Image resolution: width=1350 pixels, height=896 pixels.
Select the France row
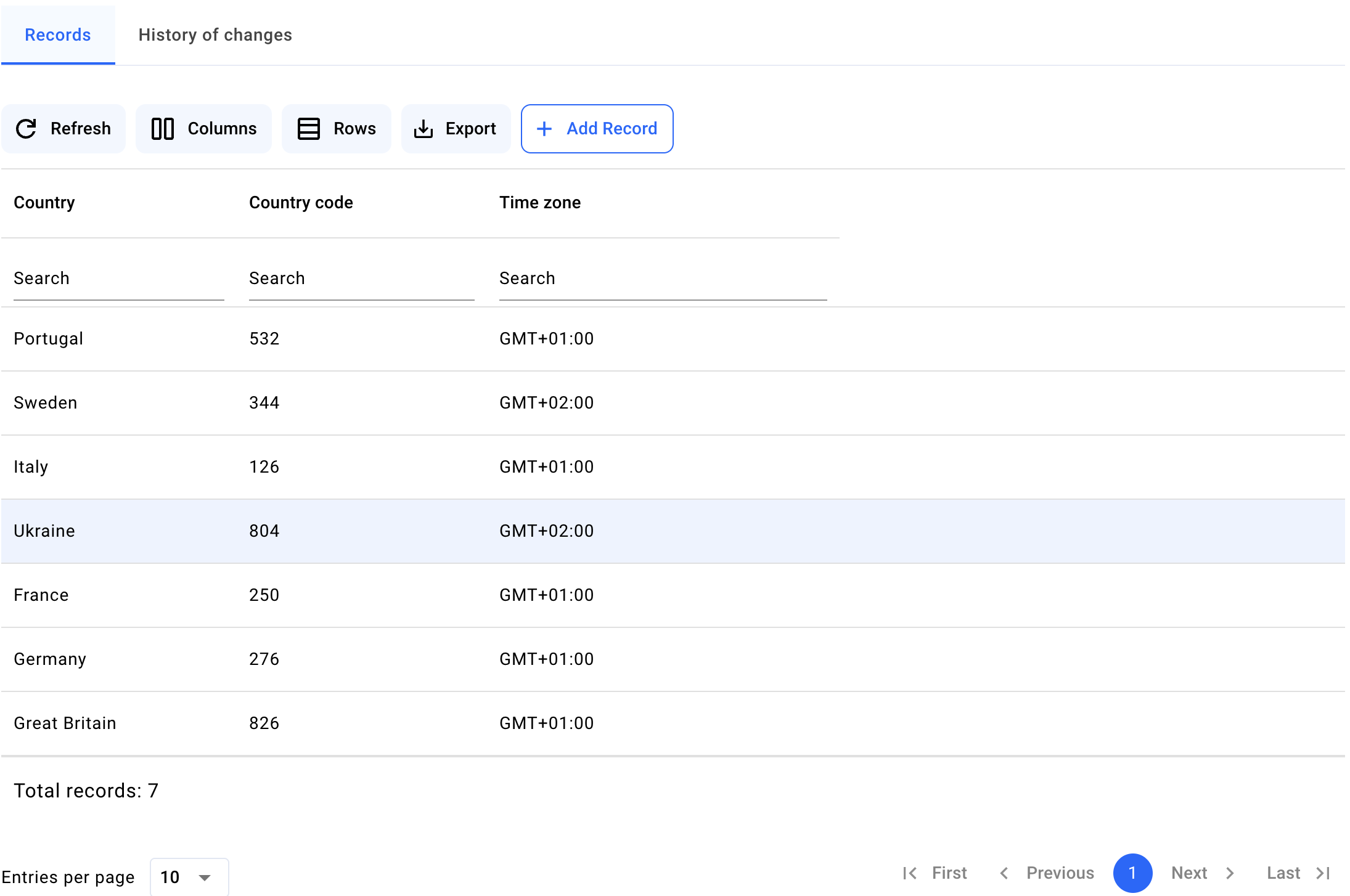pos(673,595)
